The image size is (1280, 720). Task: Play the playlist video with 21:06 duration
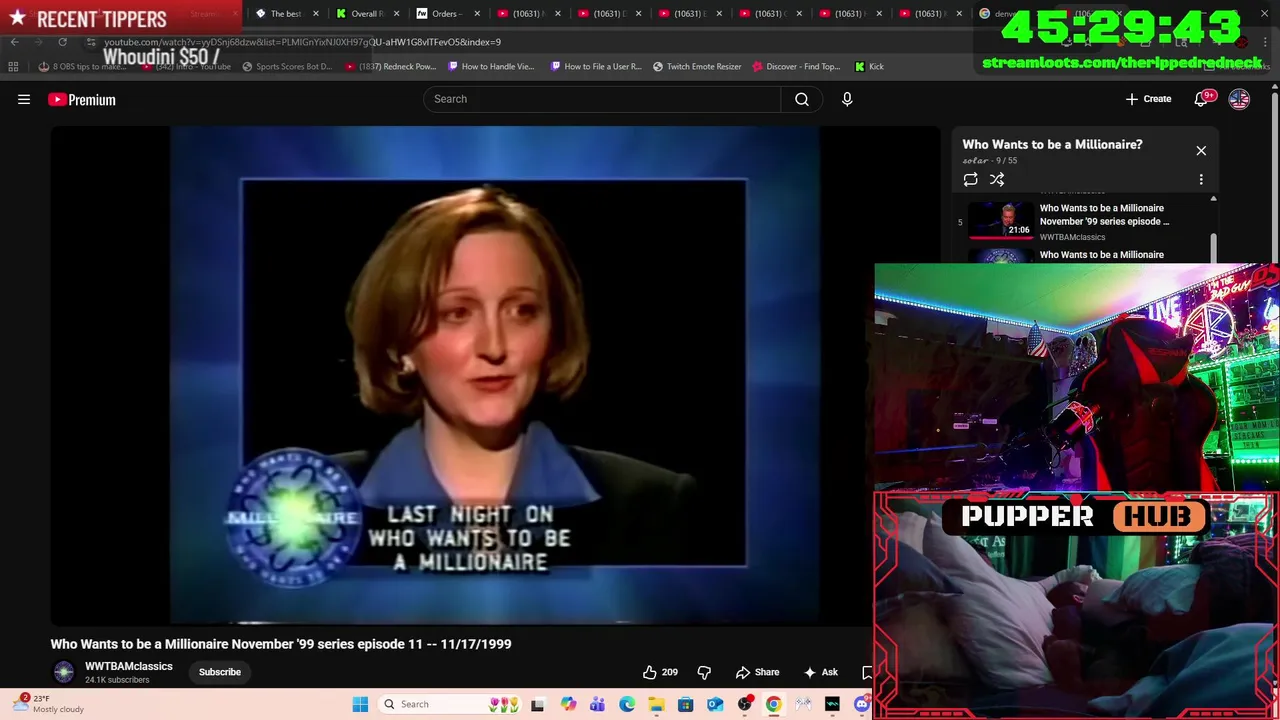pyautogui.click(x=1001, y=220)
